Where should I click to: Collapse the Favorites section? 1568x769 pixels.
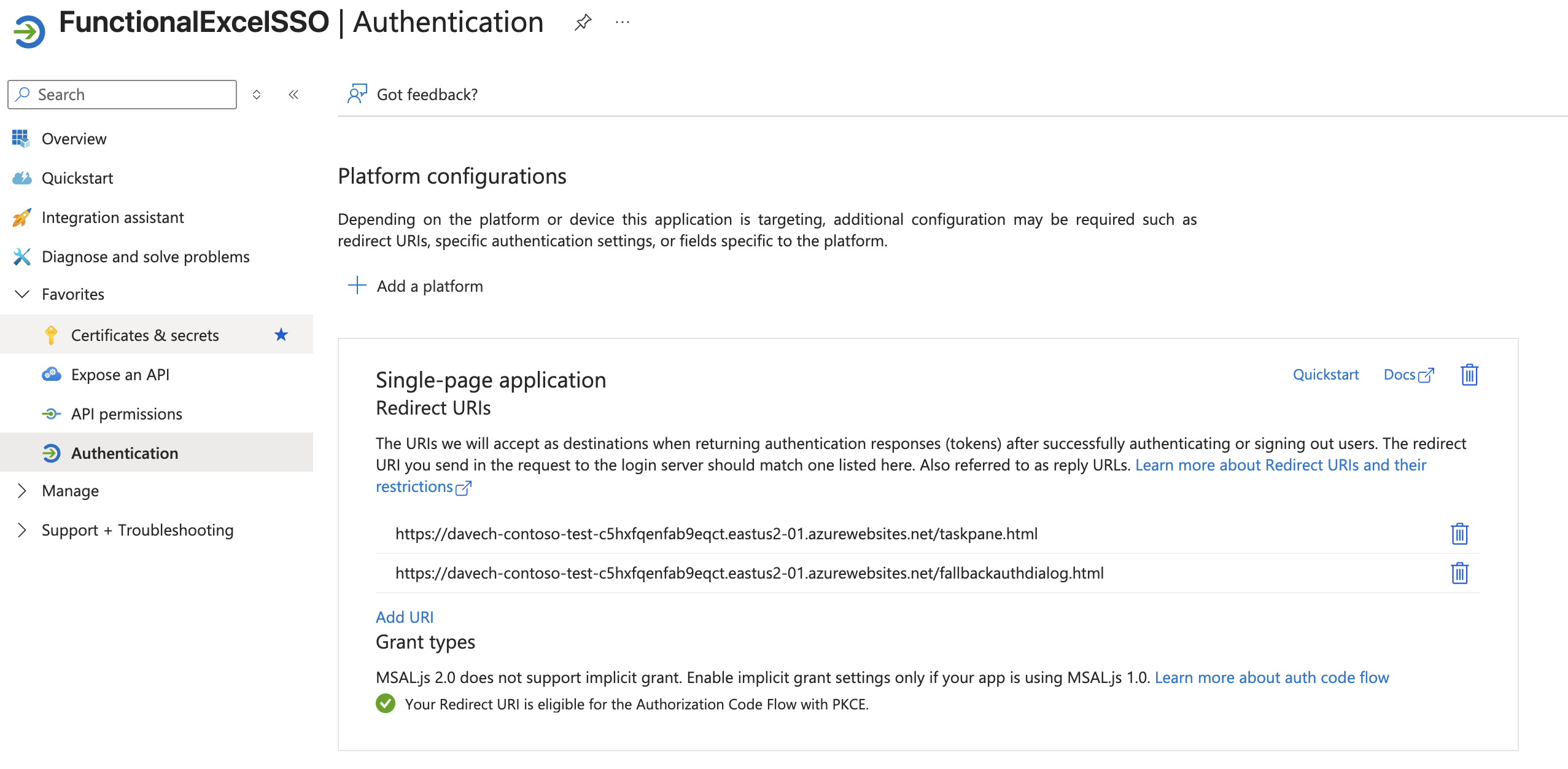[x=22, y=294]
